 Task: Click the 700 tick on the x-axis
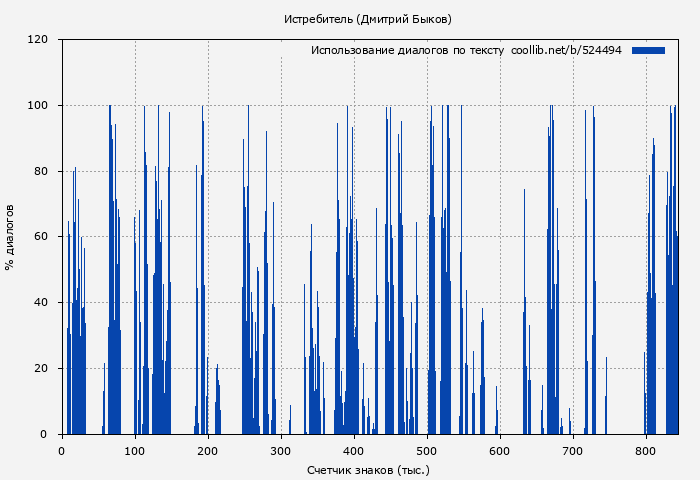point(573,450)
